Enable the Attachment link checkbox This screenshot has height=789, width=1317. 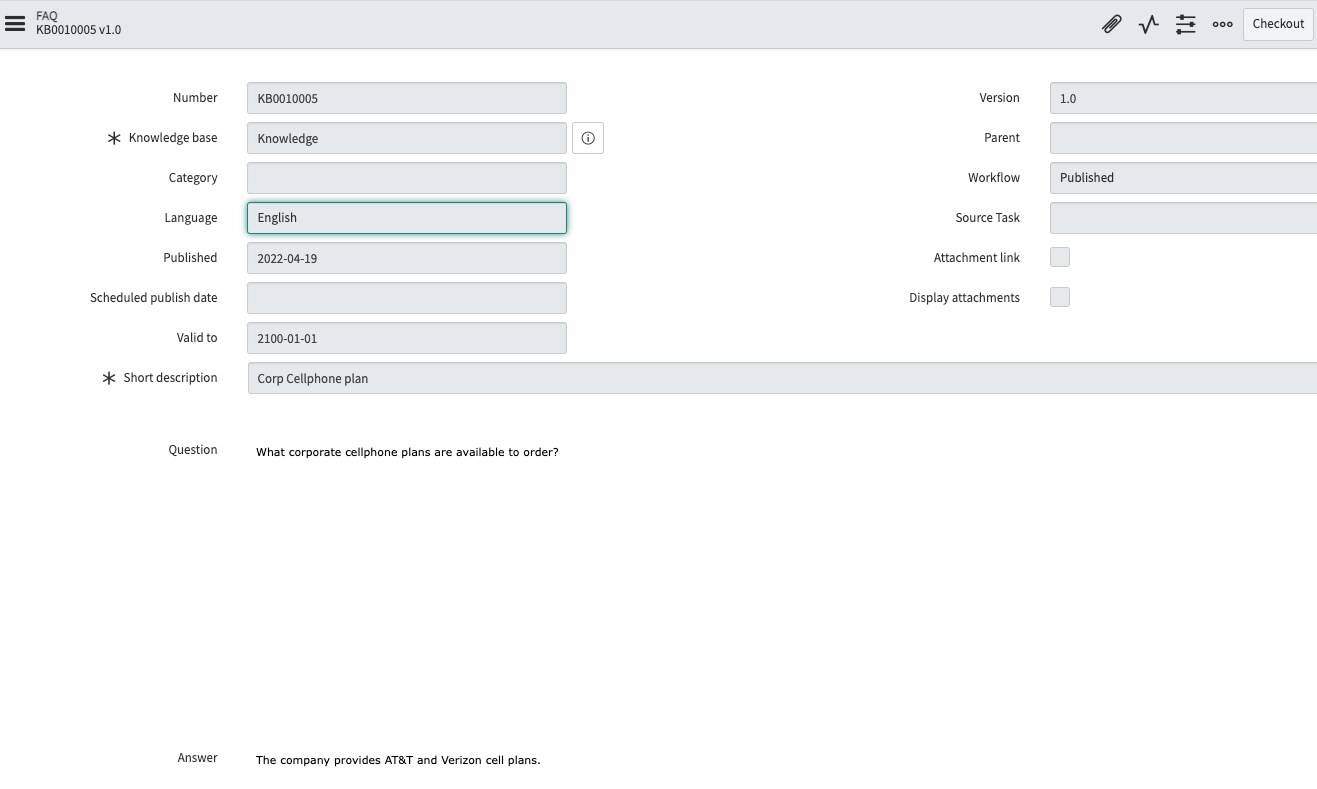pyautogui.click(x=1060, y=257)
